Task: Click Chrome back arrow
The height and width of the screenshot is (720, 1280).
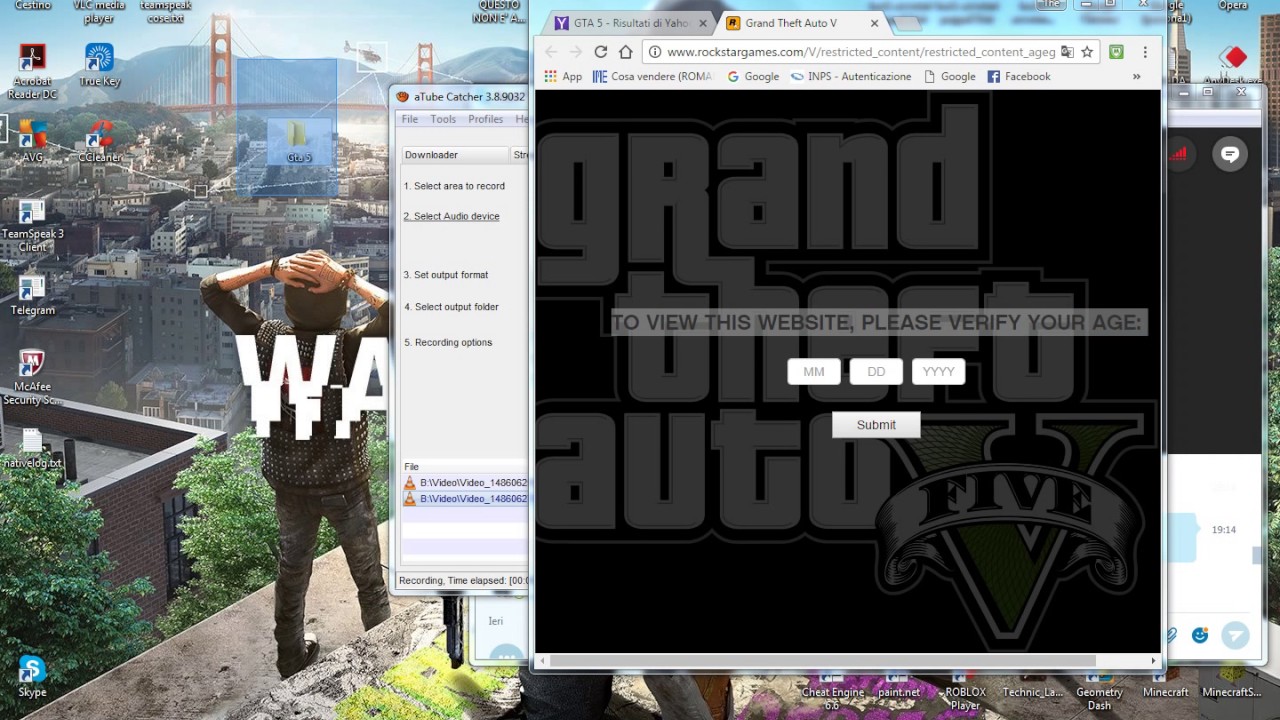Action: [x=551, y=52]
